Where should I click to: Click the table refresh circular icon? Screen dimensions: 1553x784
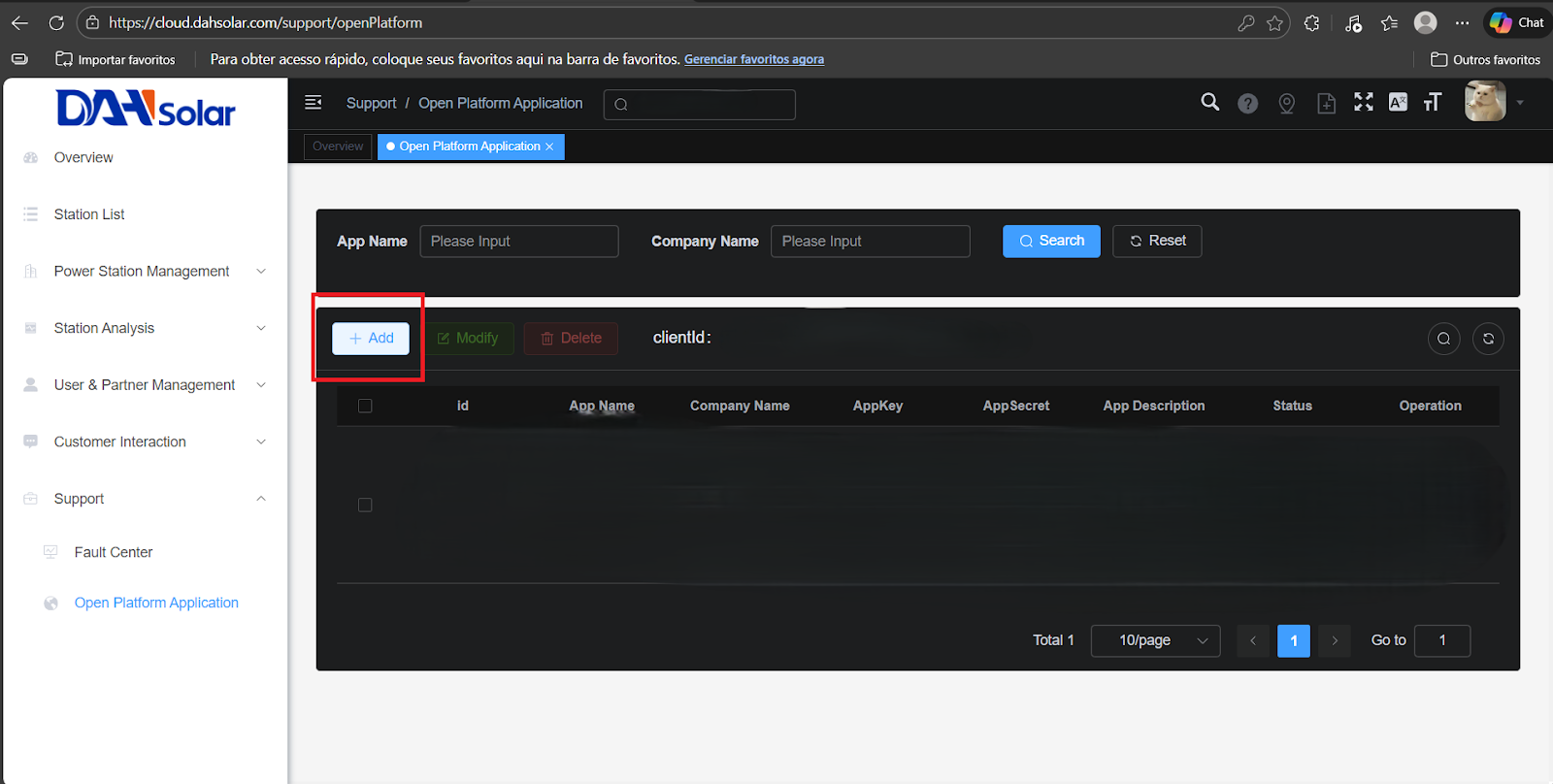(x=1488, y=339)
